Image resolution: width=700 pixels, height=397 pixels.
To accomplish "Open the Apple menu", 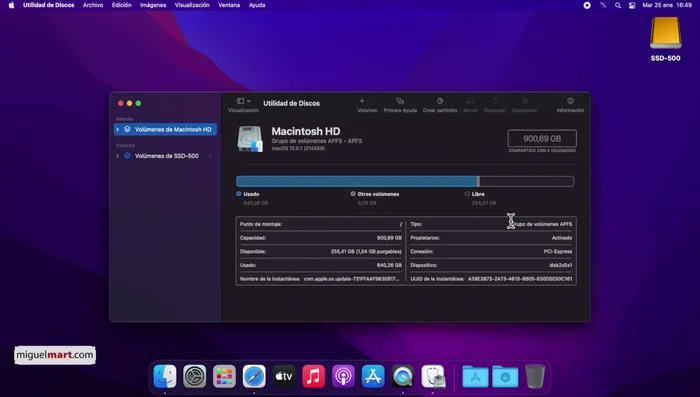I will 12,5.
